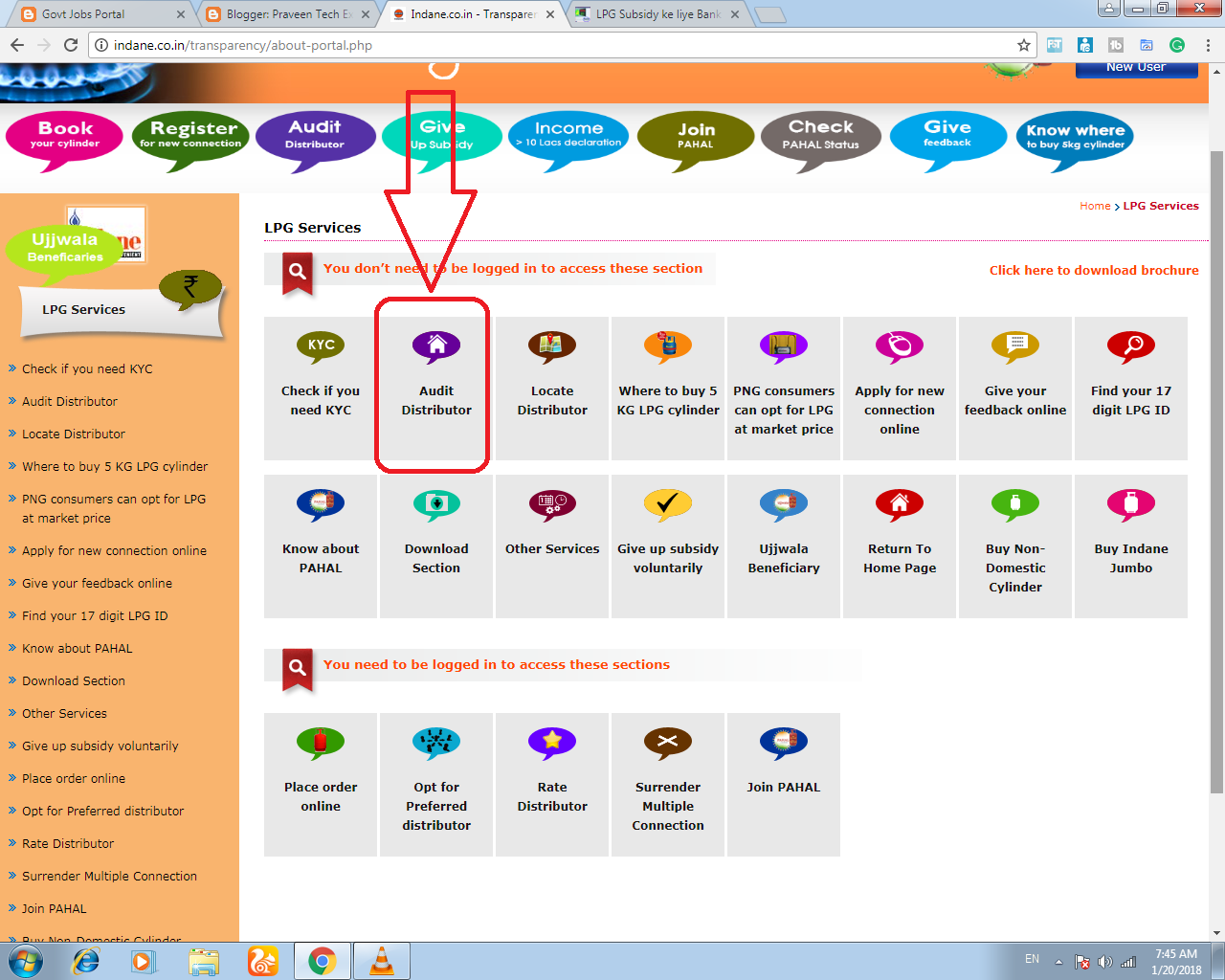The height and width of the screenshot is (980, 1225).
Task: Click the Join PAHAL top bubble
Action: pos(696,139)
